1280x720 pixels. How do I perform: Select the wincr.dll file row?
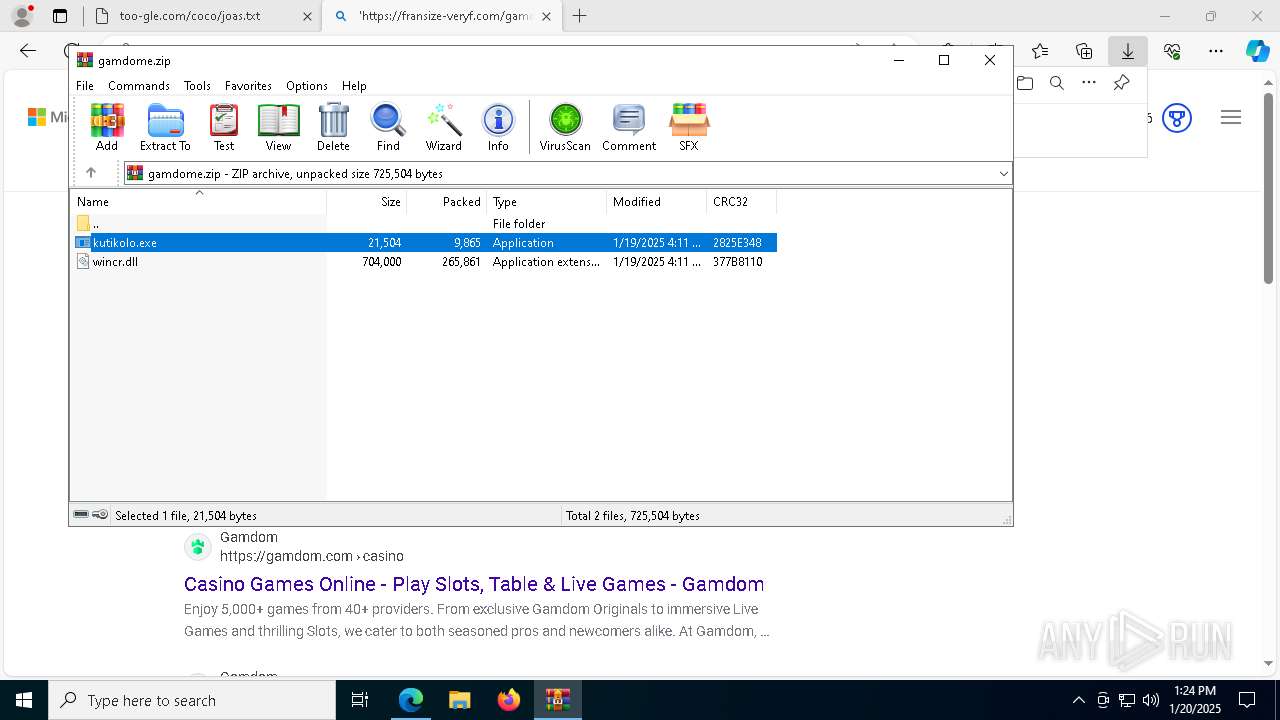point(424,262)
